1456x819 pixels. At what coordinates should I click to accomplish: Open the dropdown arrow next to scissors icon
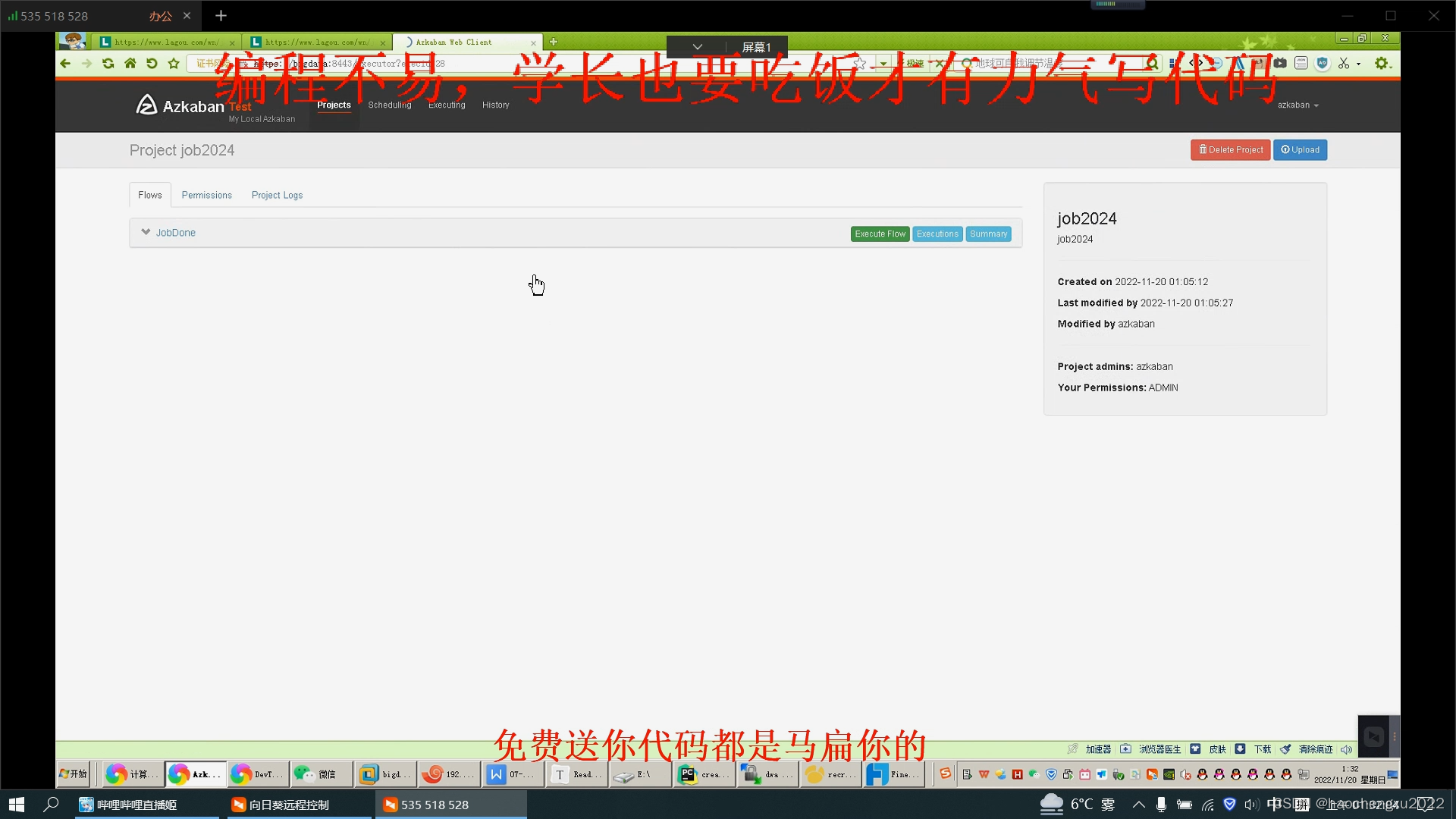[1359, 64]
